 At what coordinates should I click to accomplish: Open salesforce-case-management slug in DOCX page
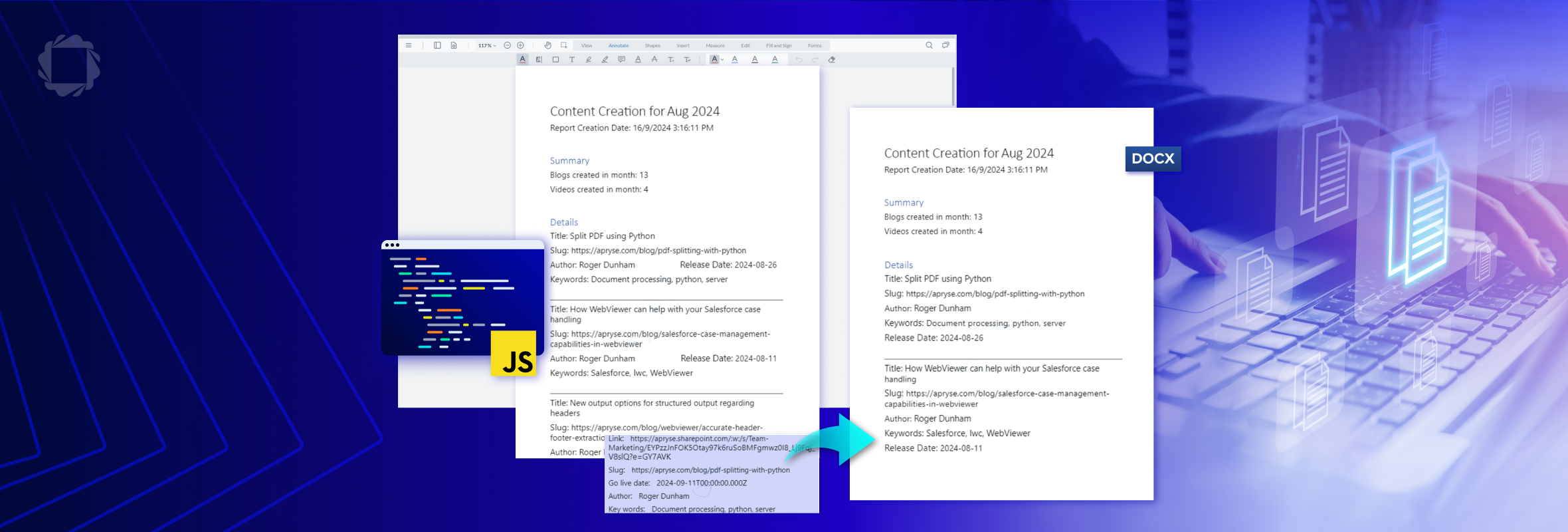tap(997, 398)
